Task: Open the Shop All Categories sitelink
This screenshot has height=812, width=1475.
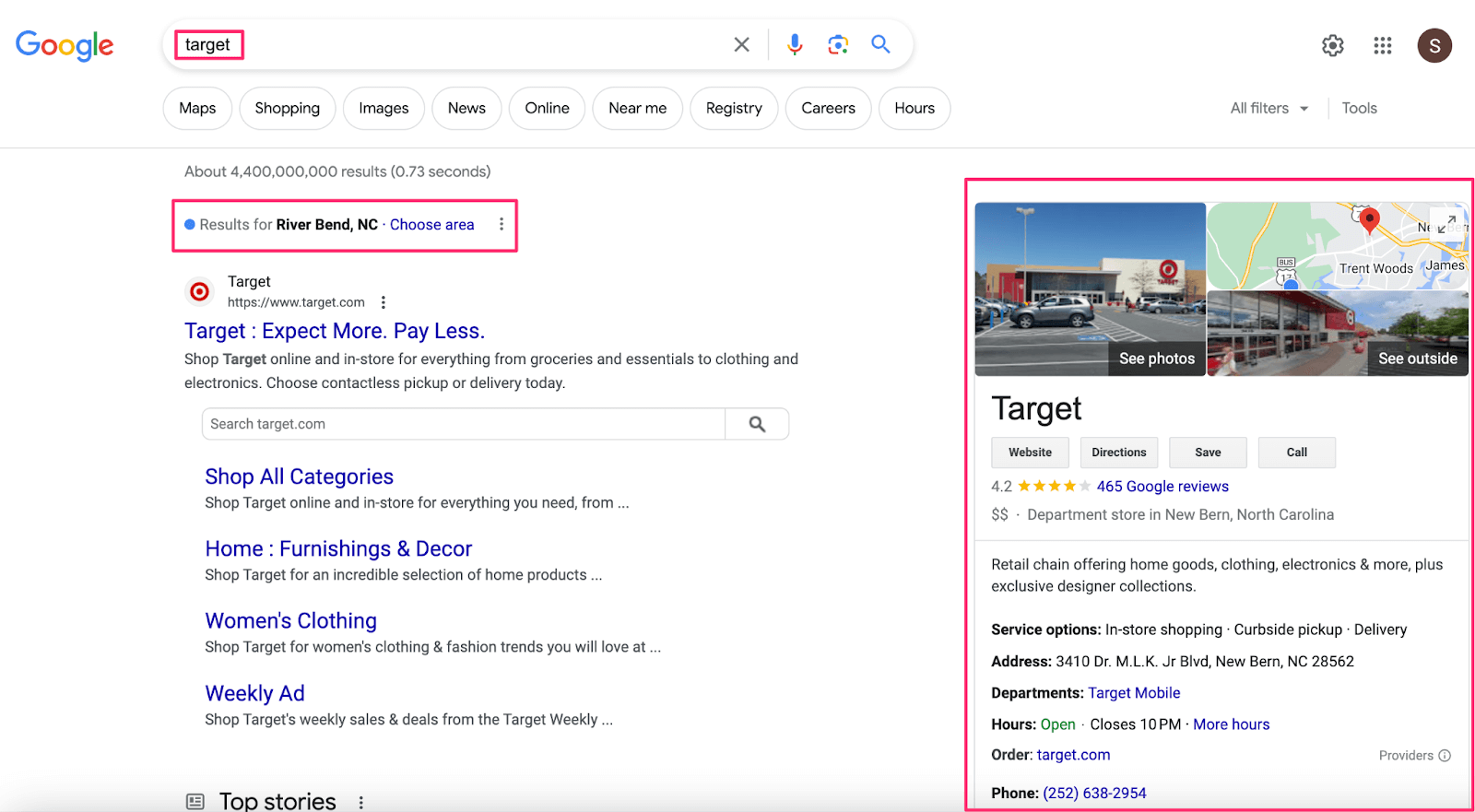Action: pyautogui.click(x=299, y=477)
